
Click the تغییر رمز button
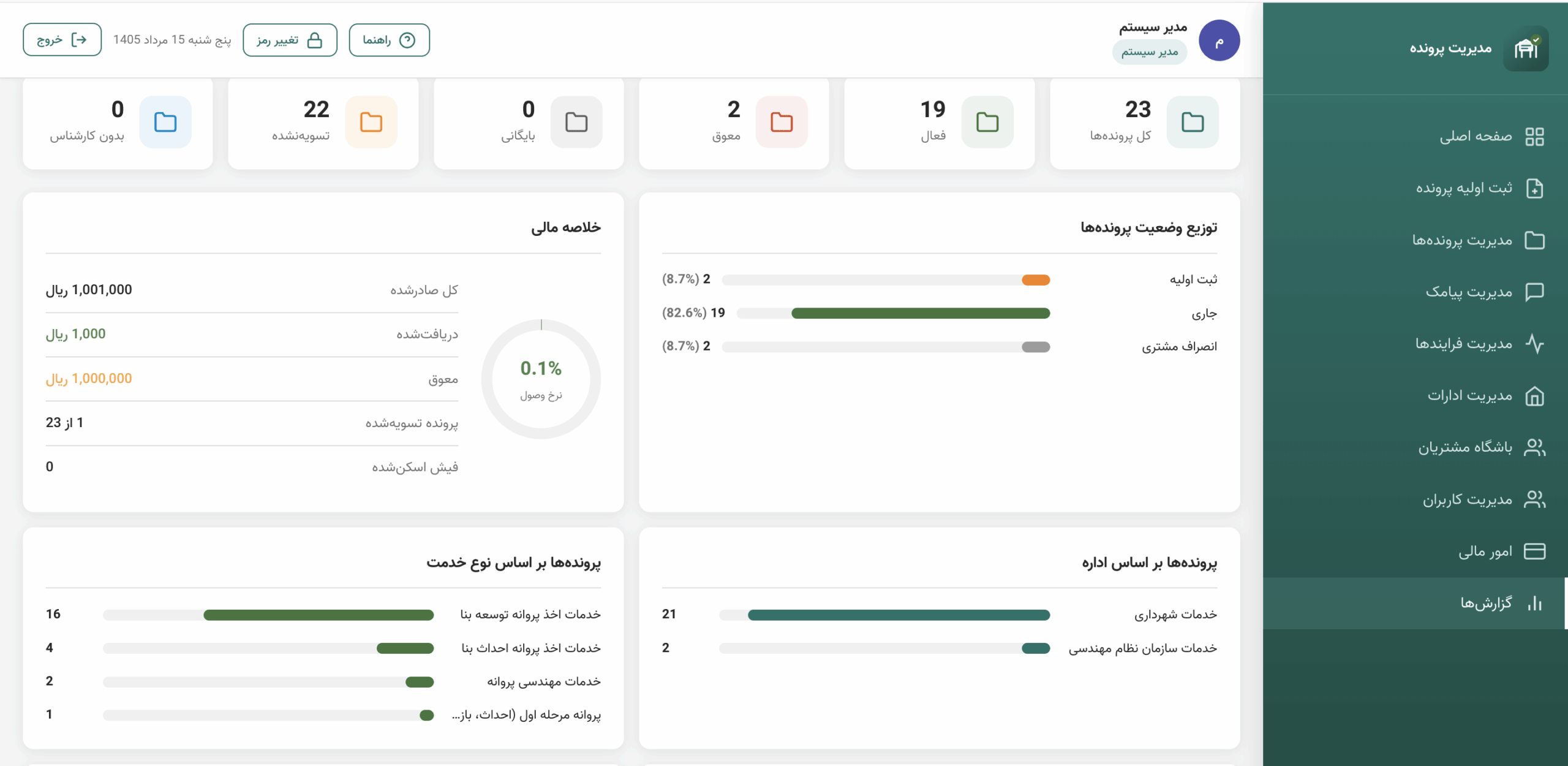(290, 40)
